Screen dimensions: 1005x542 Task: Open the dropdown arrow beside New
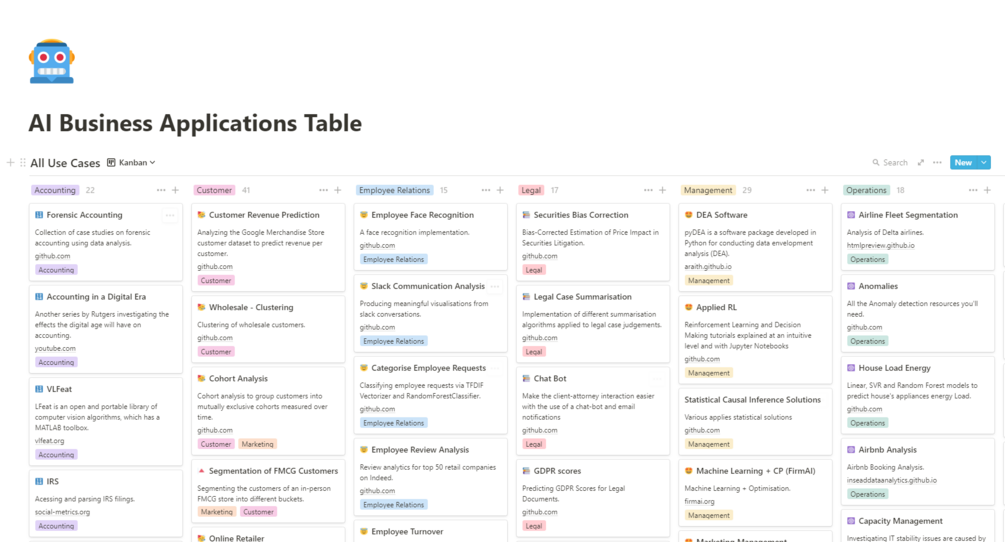984,163
